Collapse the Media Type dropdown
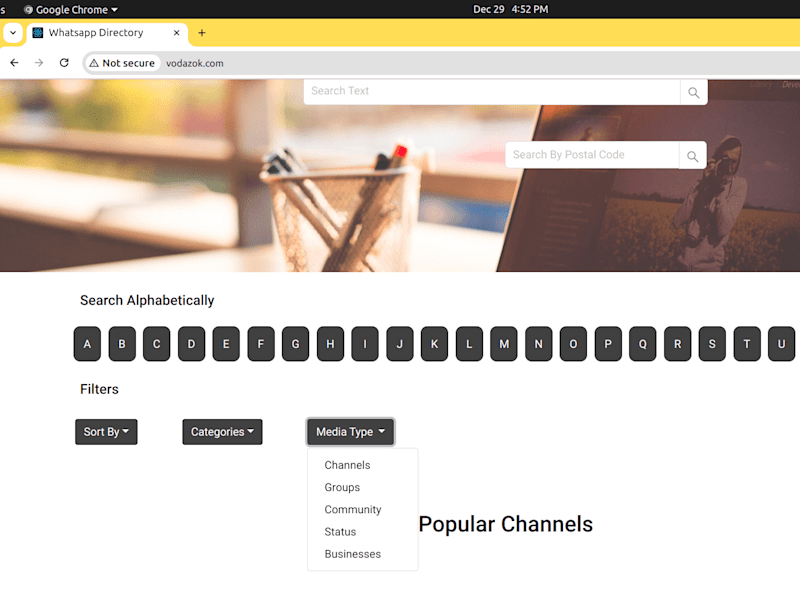 351,432
